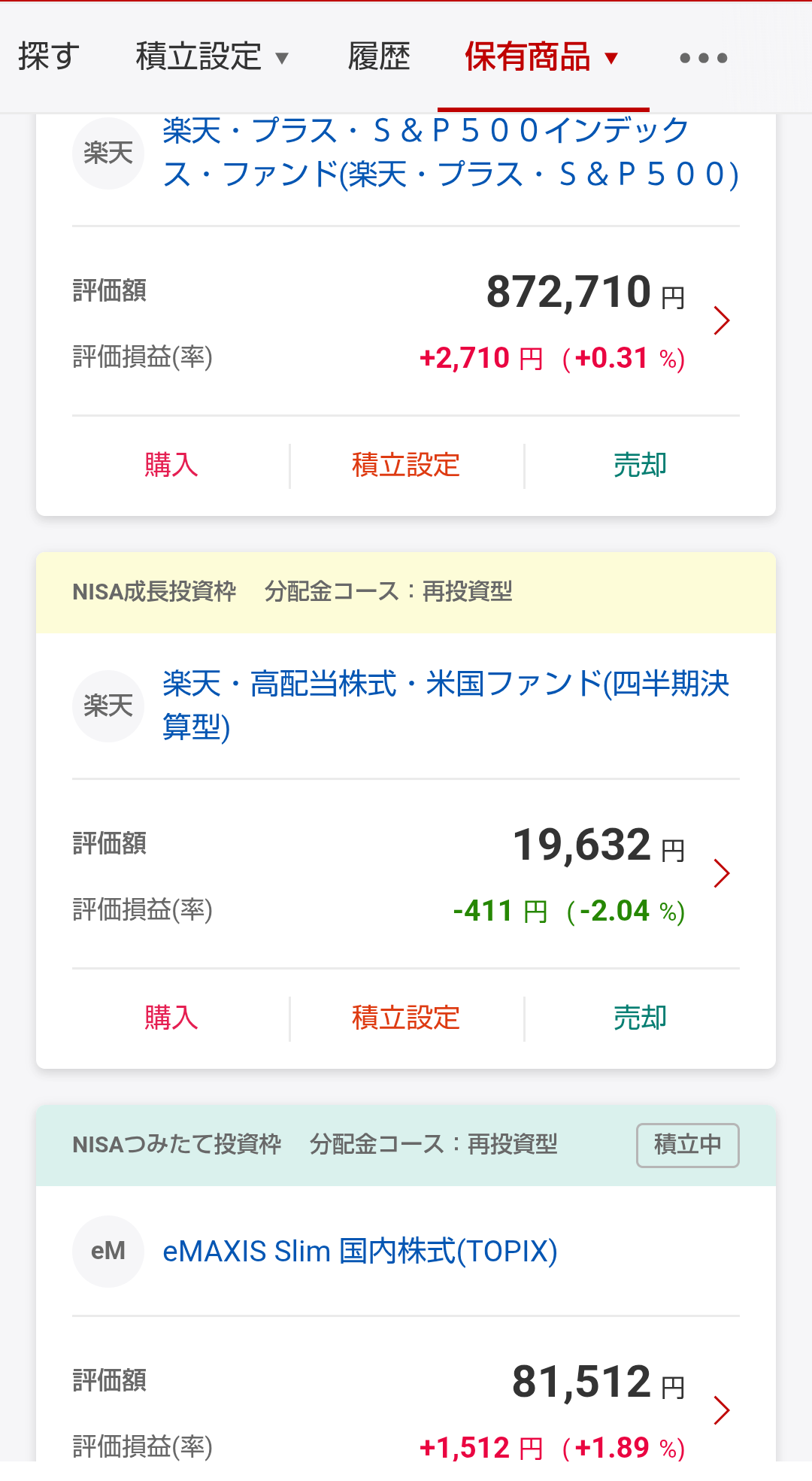This screenshot has height=1481, width=812.
Task: Switch to the 探す tab
Action: [x=49, y=57]
